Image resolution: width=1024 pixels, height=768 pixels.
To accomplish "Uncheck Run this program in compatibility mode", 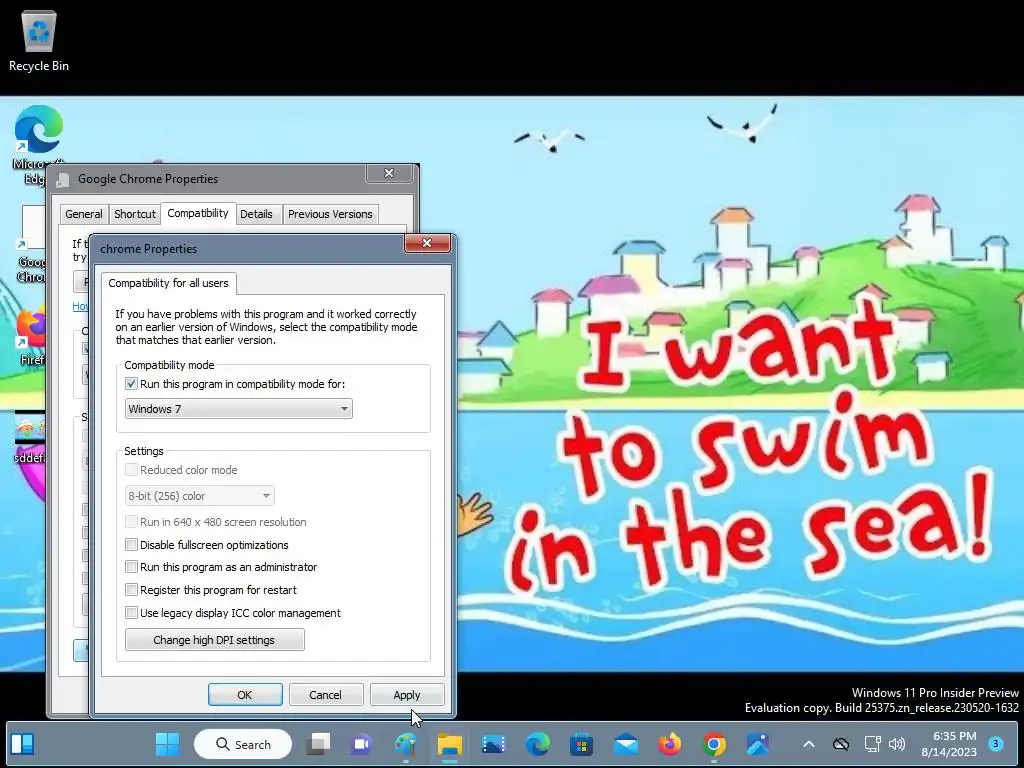I will point(131,384).
